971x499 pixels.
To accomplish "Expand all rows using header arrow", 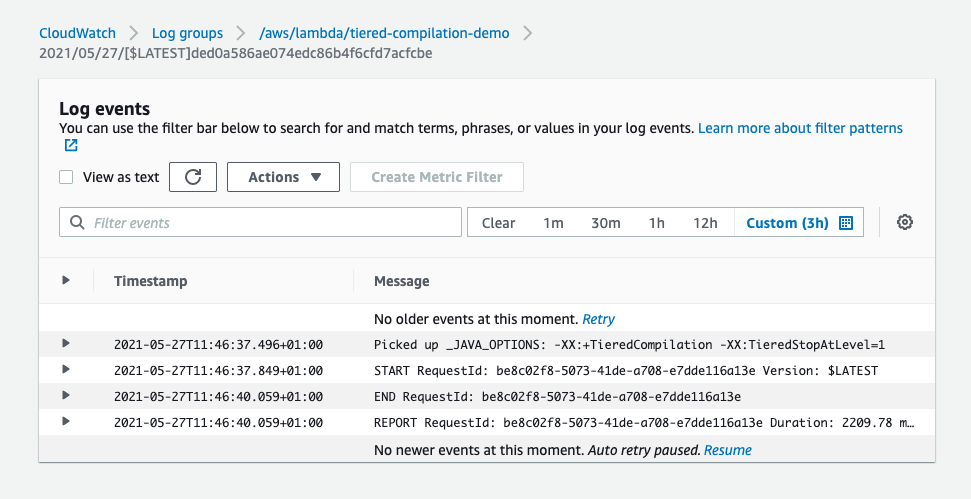I will click(x=66, y=281).
